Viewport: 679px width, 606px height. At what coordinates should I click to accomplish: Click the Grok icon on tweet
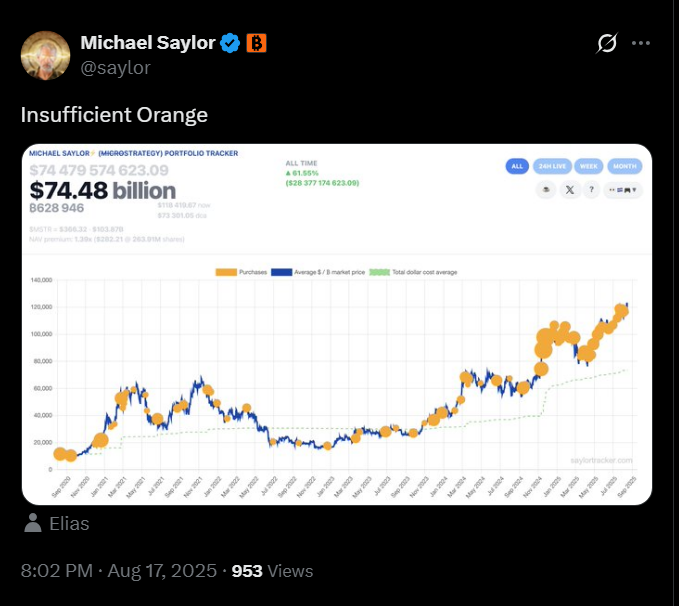(606, 43)
